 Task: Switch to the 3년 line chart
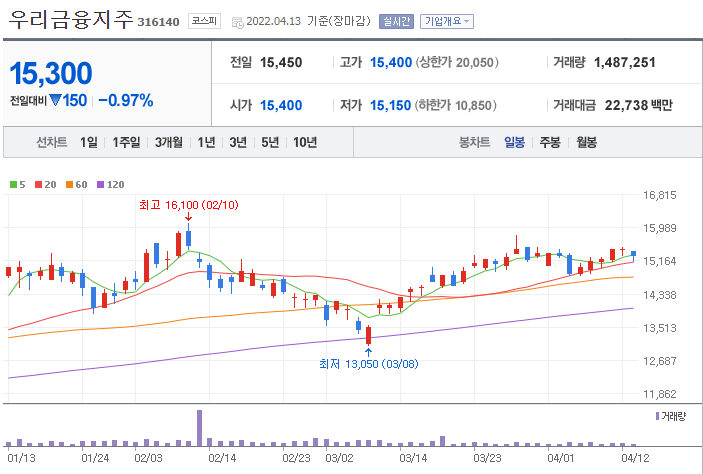238,143
